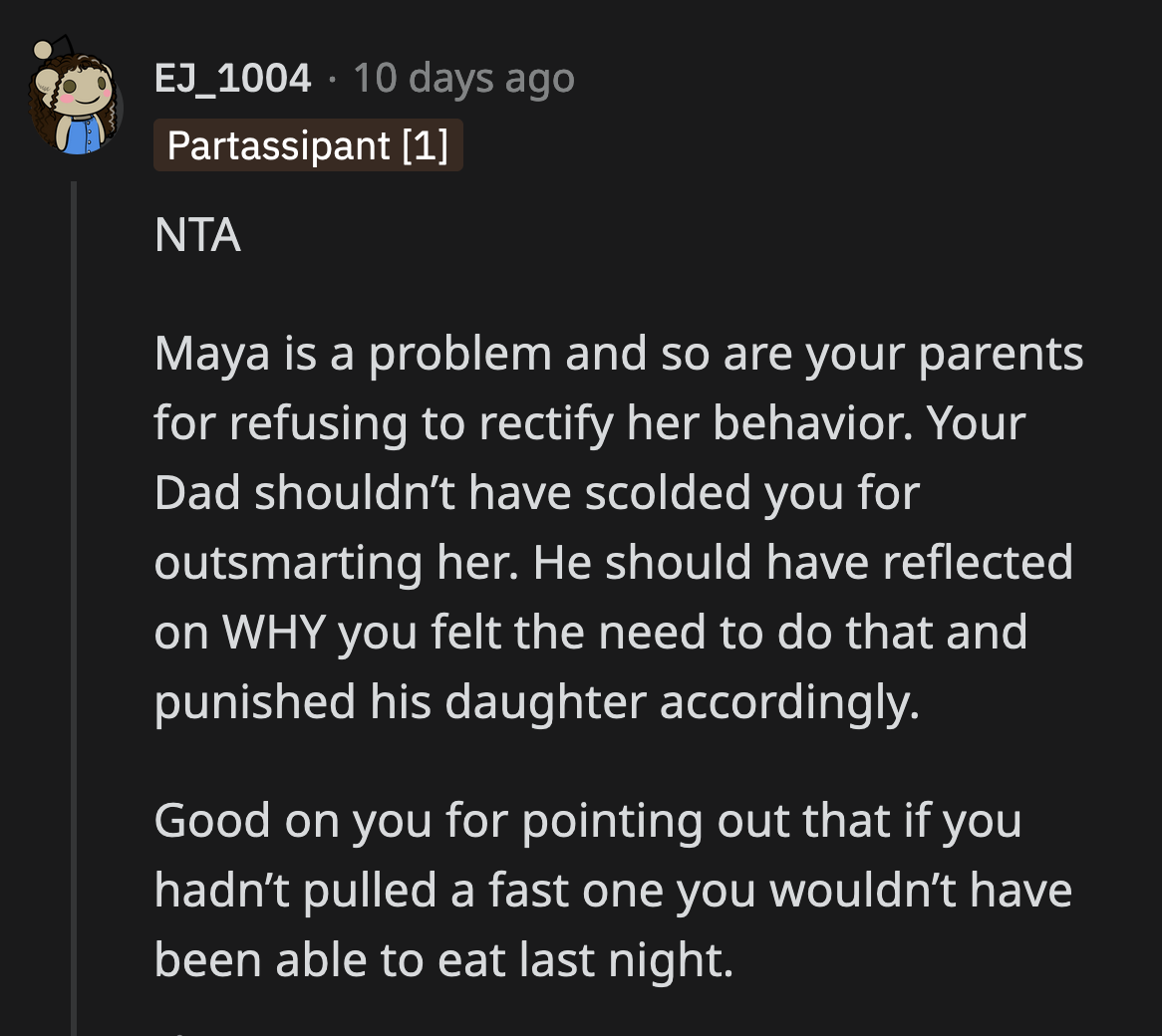Select the NTA verdict text

coord(196,236)
